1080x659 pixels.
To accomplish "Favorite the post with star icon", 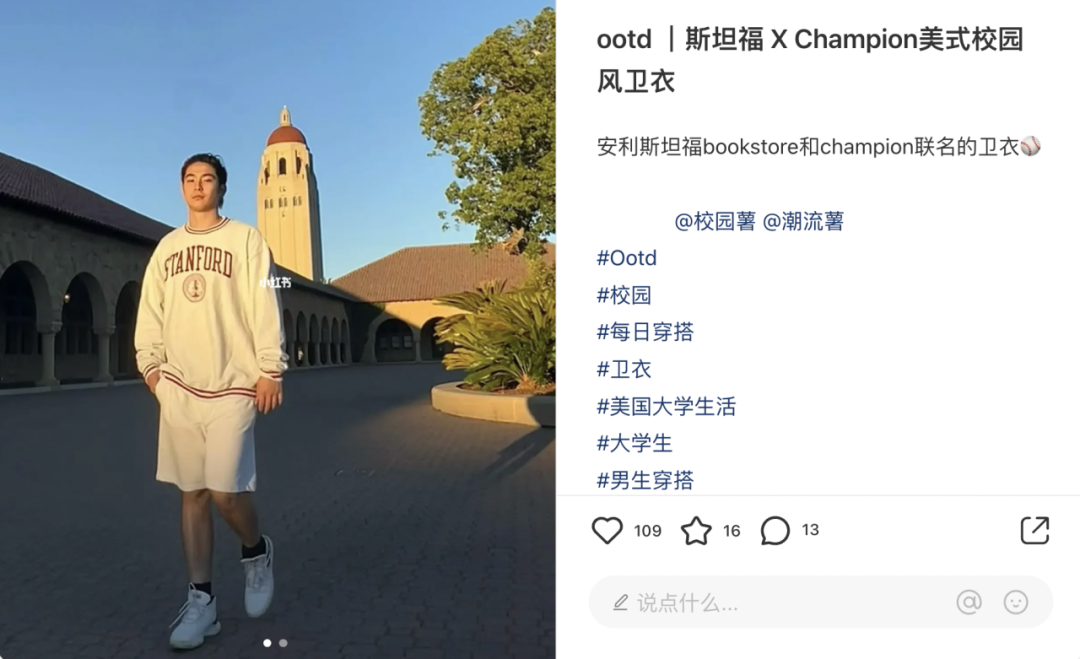I will (696, 531).
